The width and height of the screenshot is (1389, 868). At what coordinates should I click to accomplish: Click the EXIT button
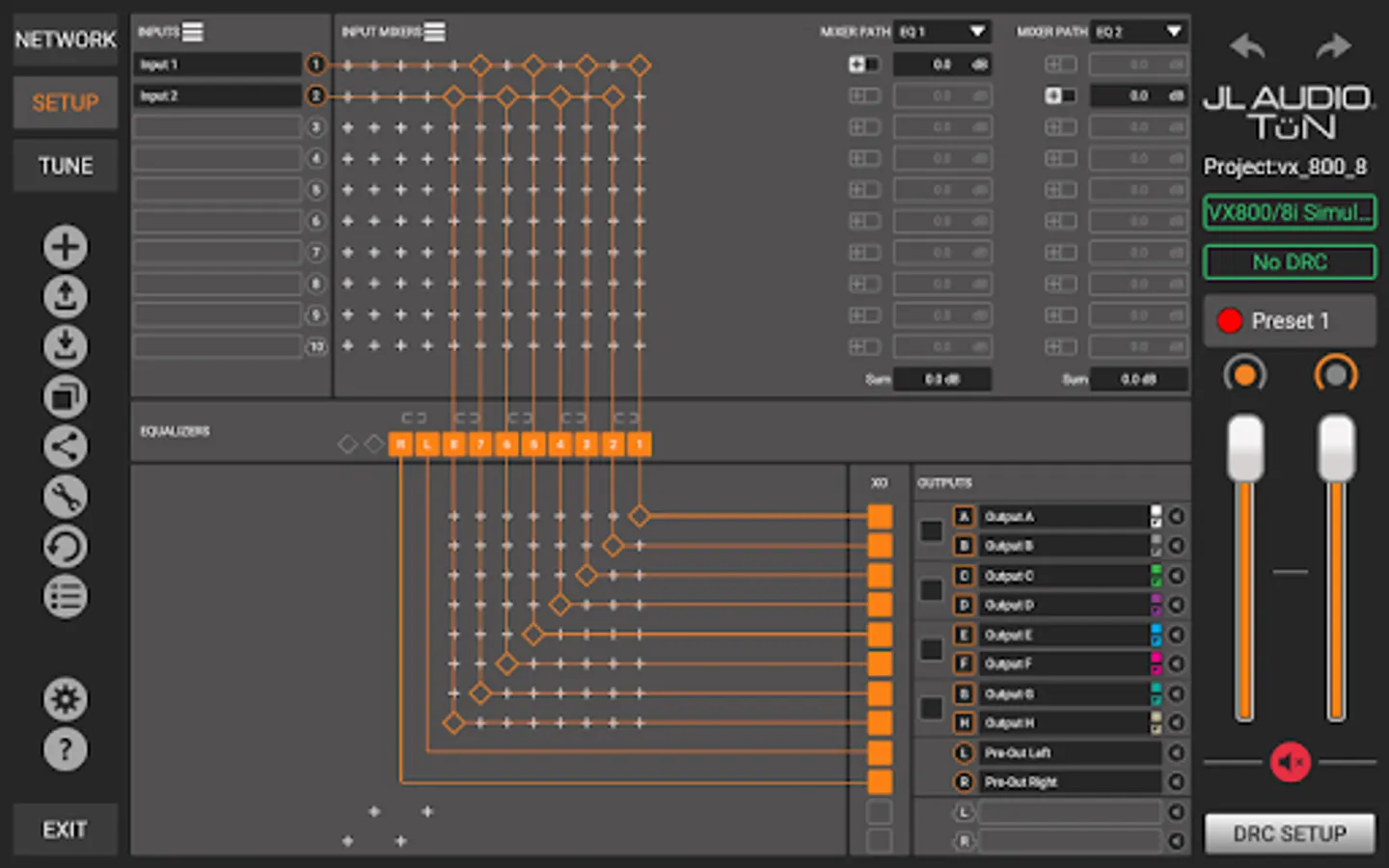66,829
